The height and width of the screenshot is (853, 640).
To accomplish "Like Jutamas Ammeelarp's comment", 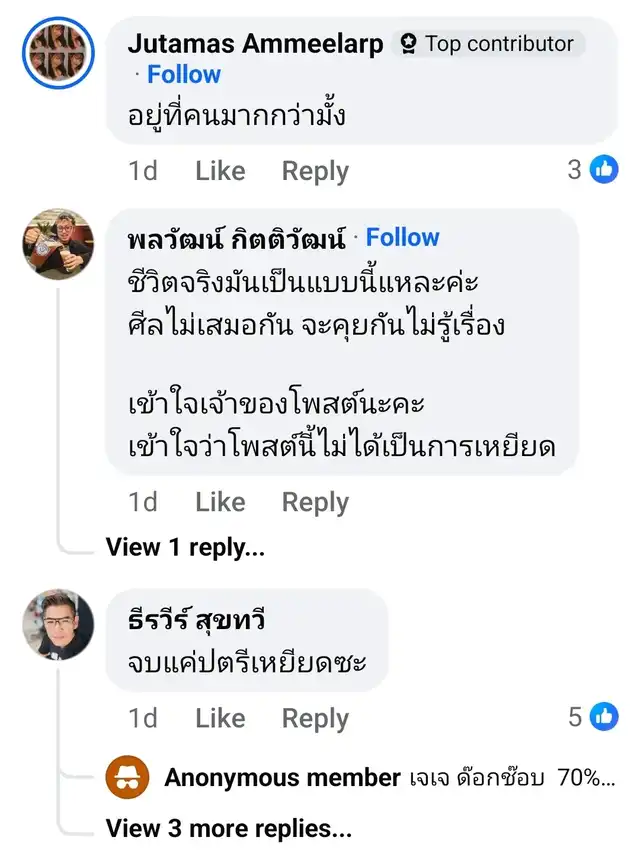I will [x=220, y=171].
